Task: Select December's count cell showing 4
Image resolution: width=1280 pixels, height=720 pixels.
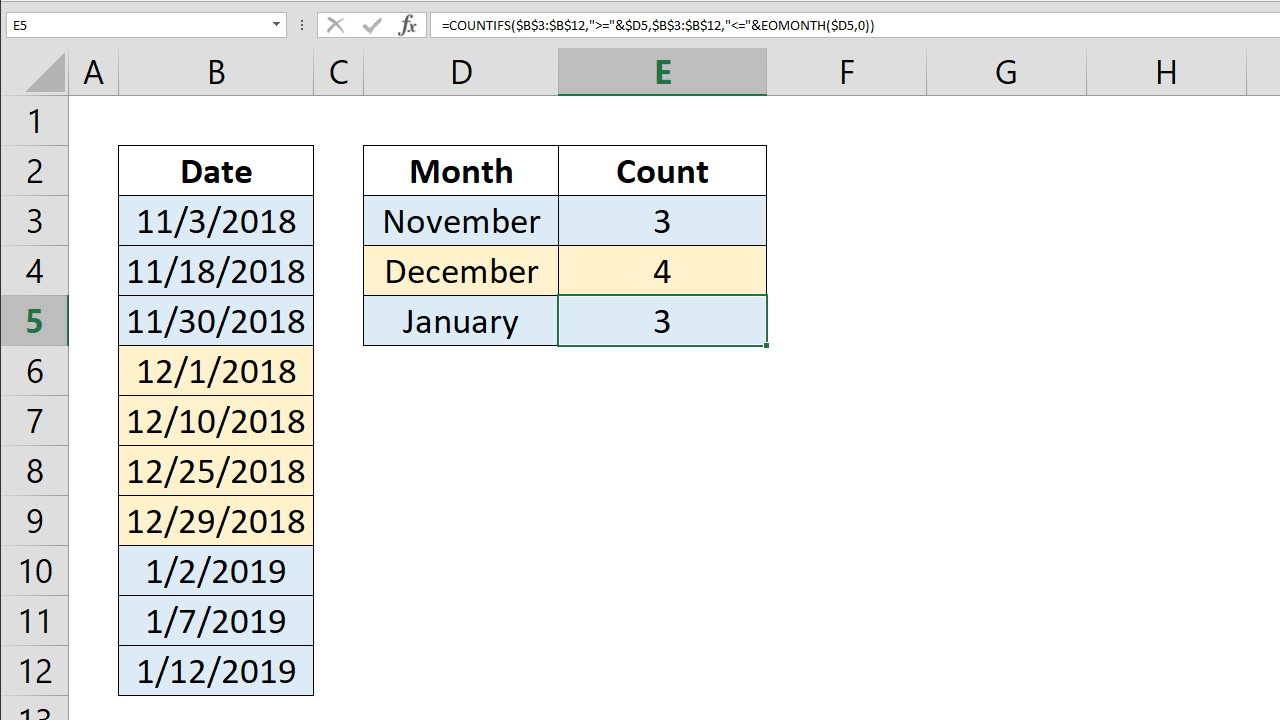Action: point(662,271)
